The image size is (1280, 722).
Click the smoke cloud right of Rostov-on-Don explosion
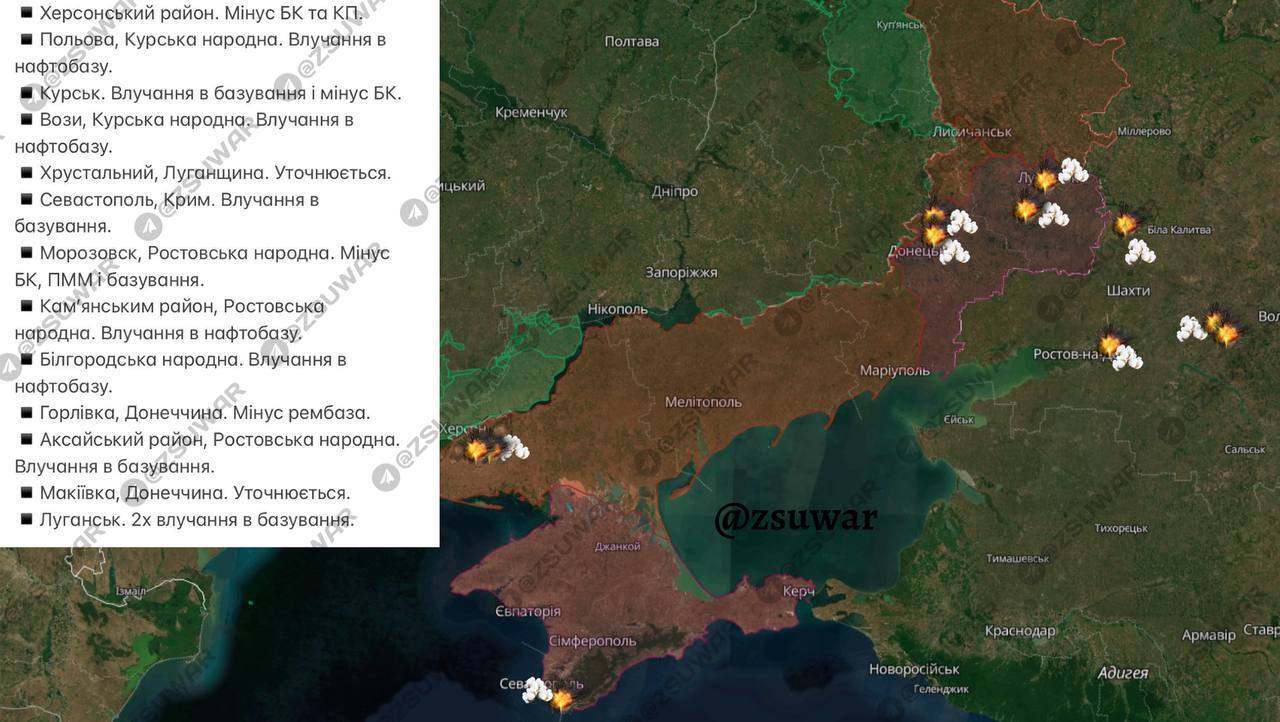point(1128,357)
